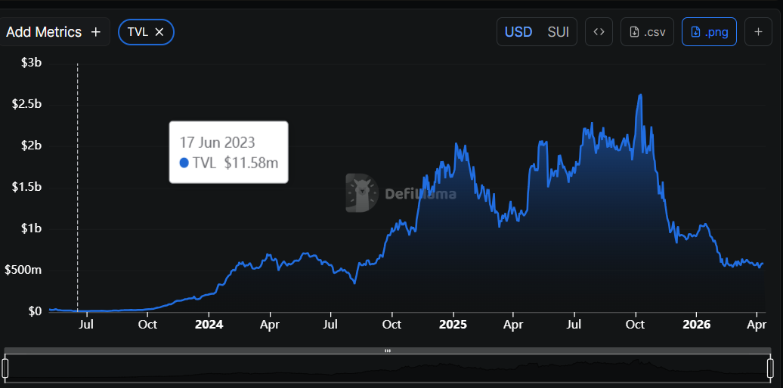Click the right range slider handle
The width and height of the screenshot is (783, 388).
pos(771,368)
